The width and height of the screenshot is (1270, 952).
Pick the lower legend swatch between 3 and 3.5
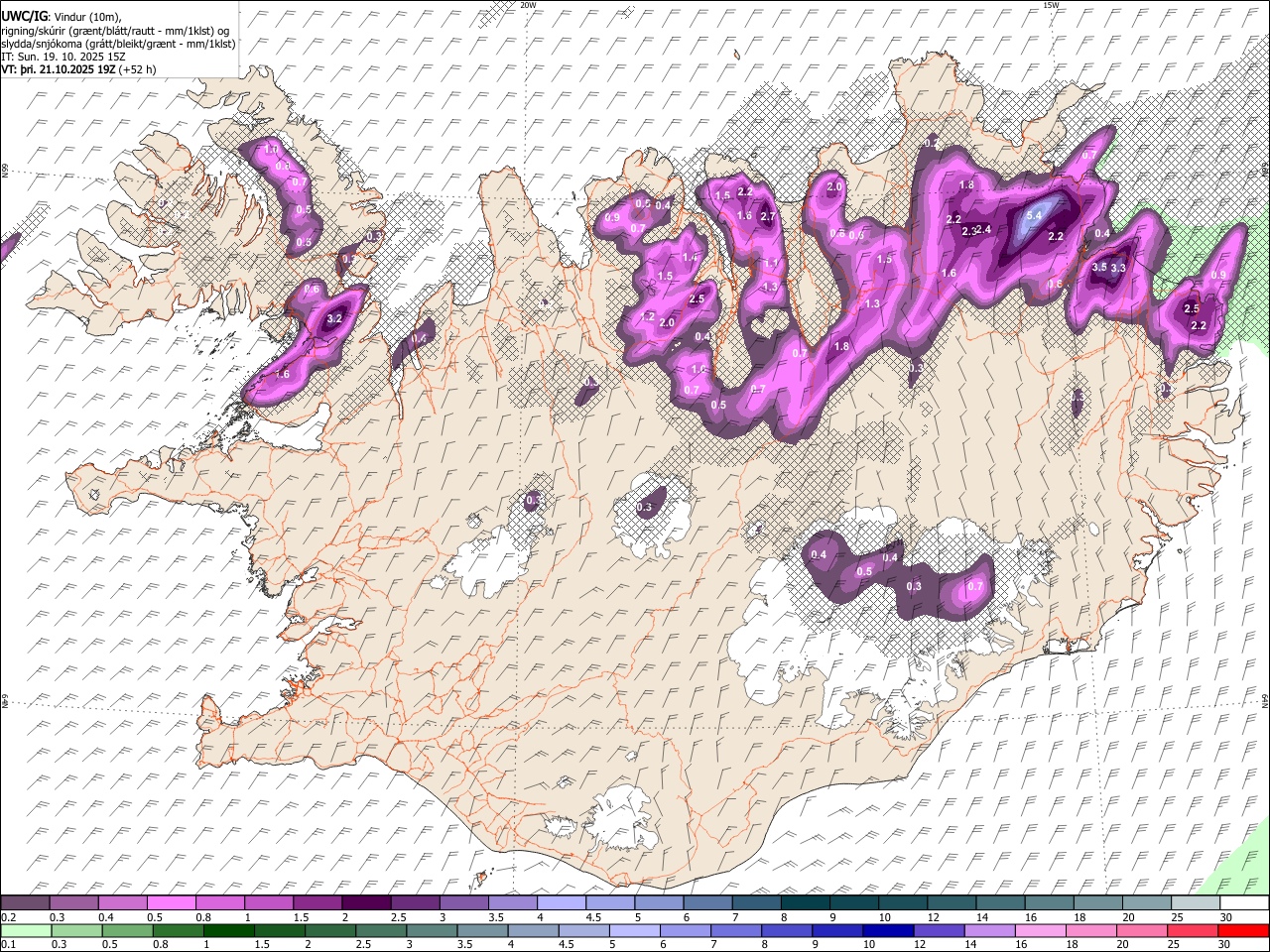[x=432, y=930]
